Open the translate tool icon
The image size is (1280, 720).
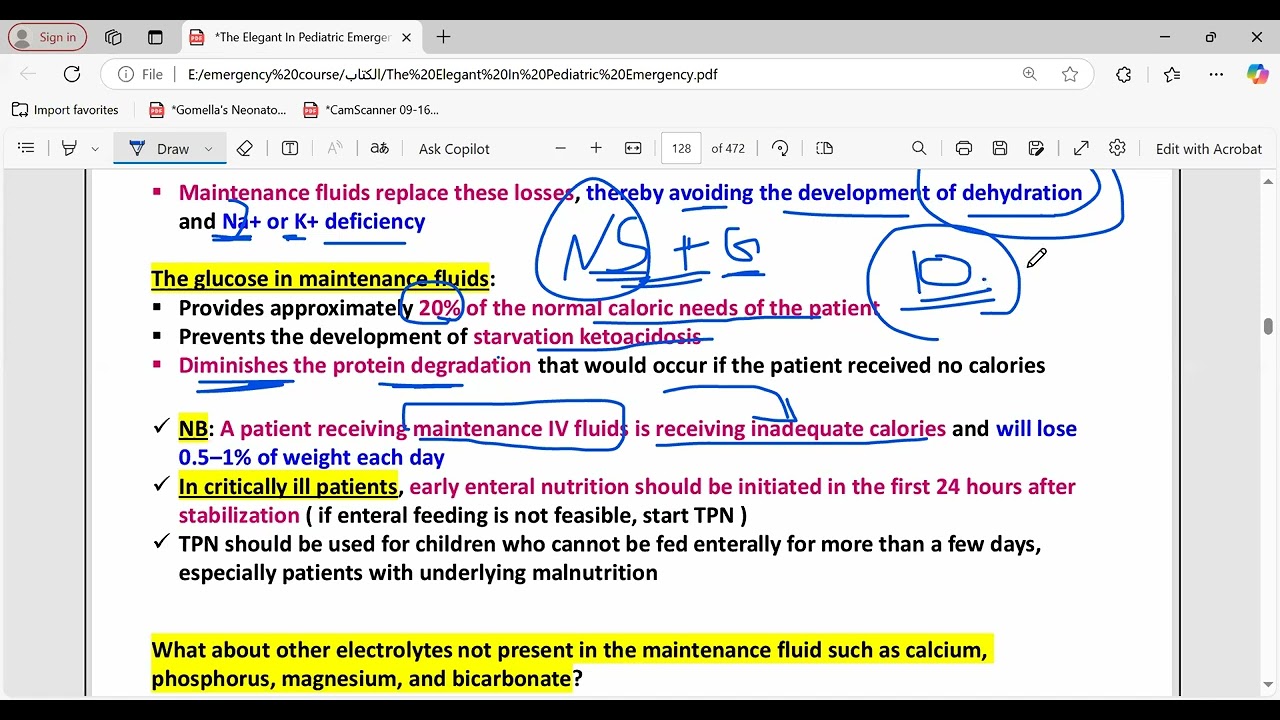tap(379, 148)
